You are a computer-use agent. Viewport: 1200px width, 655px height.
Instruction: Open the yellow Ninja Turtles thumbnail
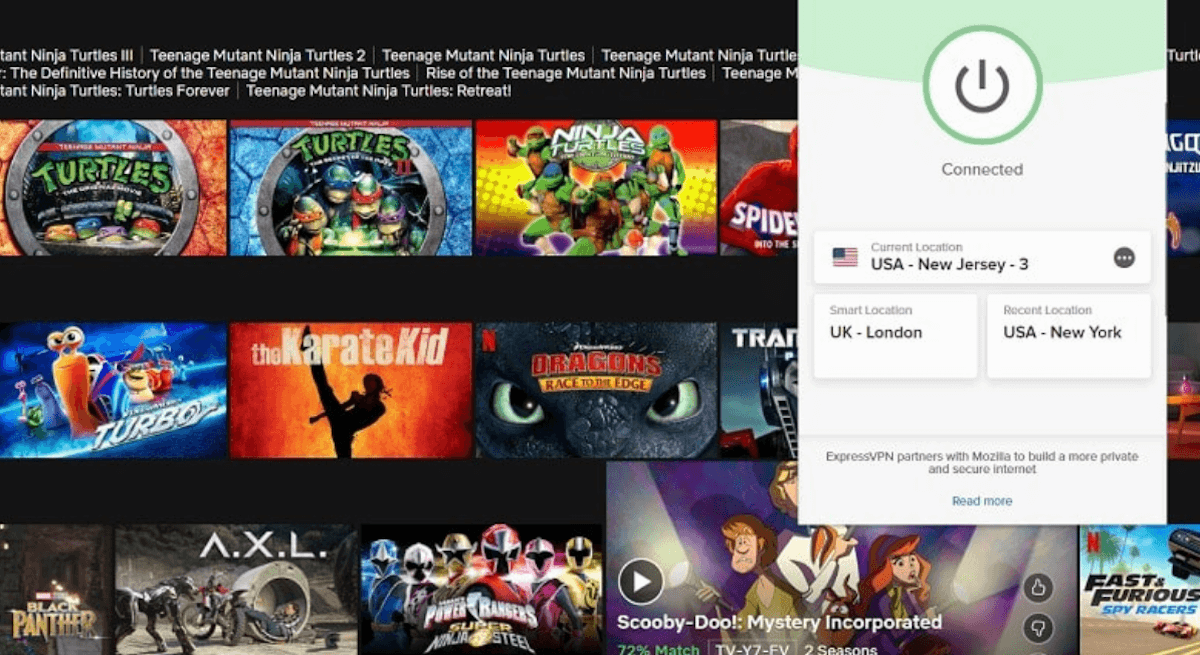point(596,188)
